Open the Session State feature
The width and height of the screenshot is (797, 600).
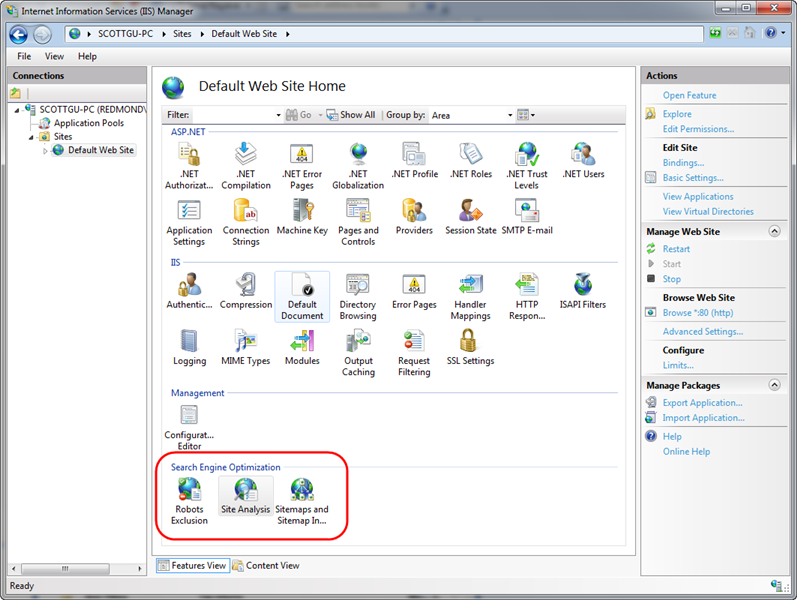[x=471, y=217]
